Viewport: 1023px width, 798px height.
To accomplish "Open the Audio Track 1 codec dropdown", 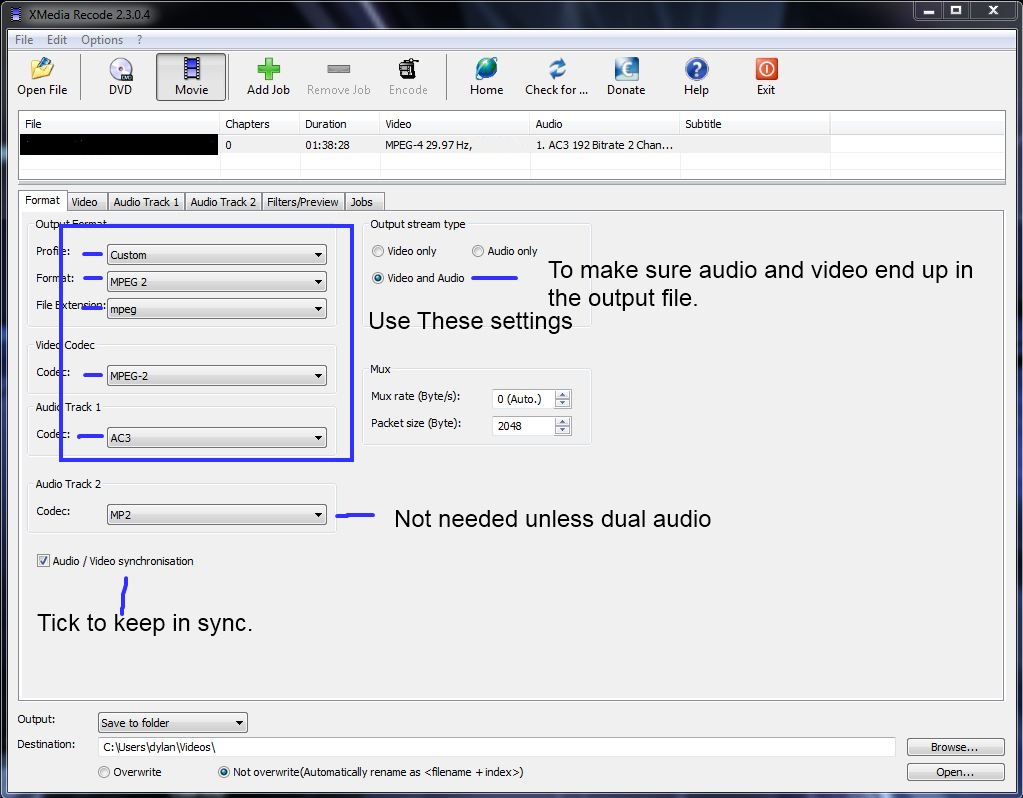I will click(217, 437).
